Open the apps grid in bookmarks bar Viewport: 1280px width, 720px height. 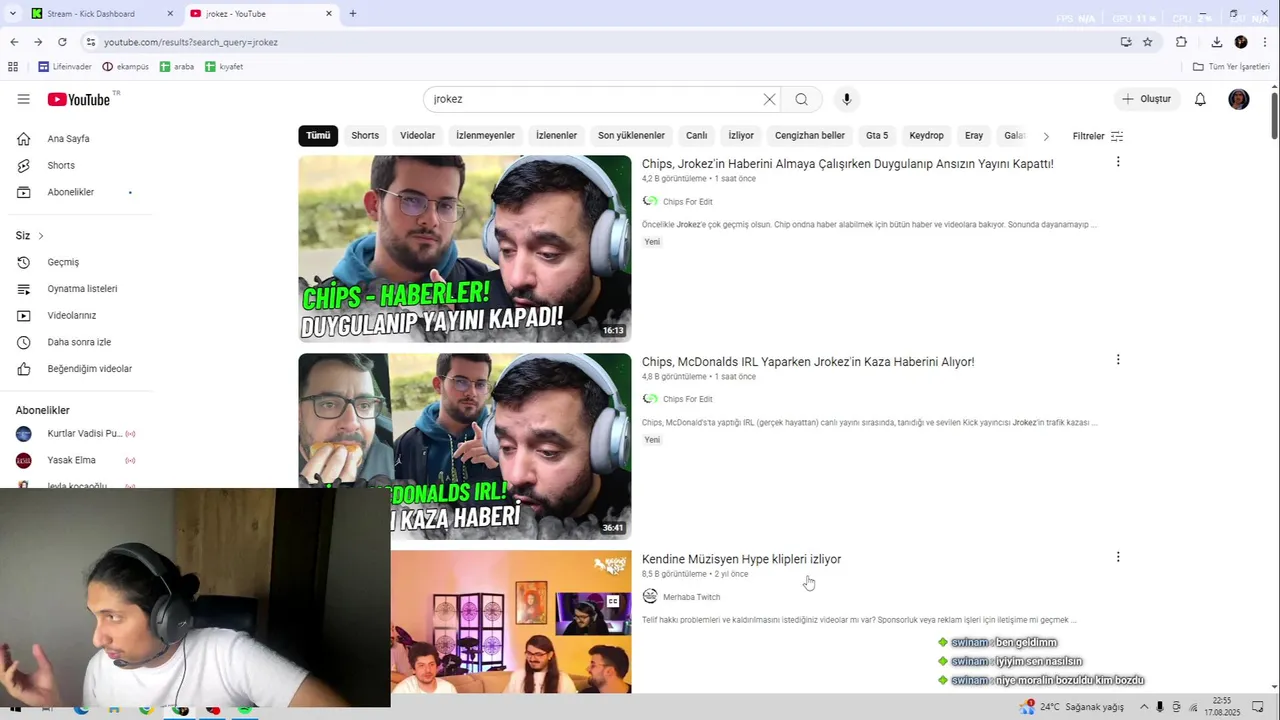[x=13, y=67]
